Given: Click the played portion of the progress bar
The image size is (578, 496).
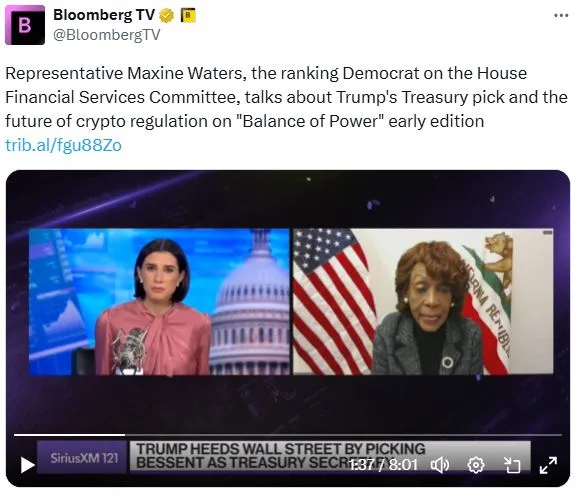Looking at the screenshot, I should (x=69, y=435).
